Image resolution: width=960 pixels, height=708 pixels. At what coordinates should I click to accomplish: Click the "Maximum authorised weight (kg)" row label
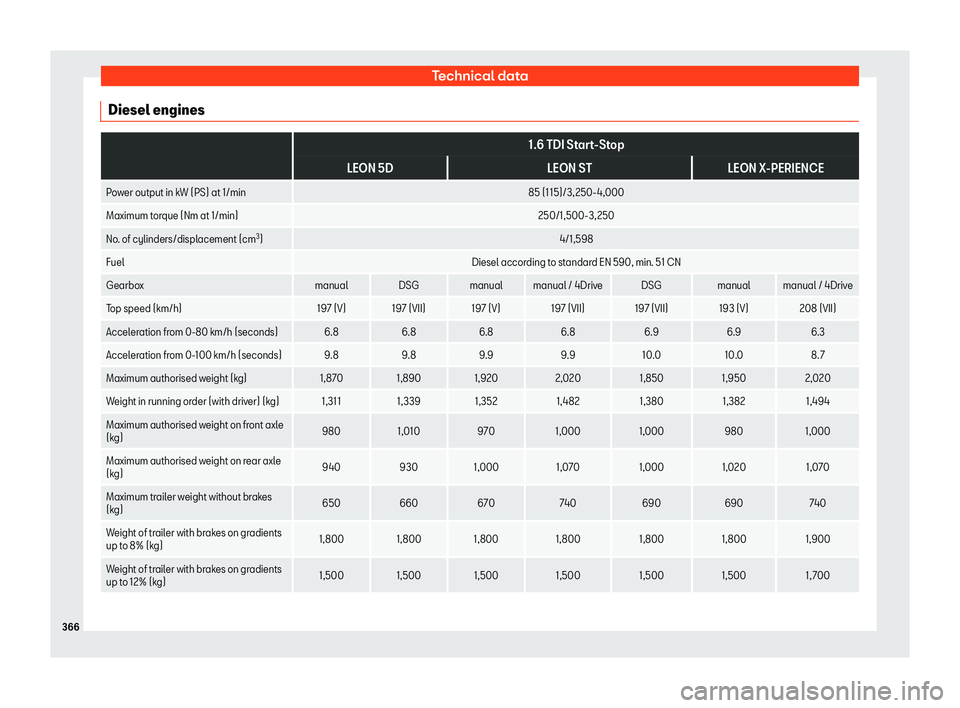click(176, 378)
